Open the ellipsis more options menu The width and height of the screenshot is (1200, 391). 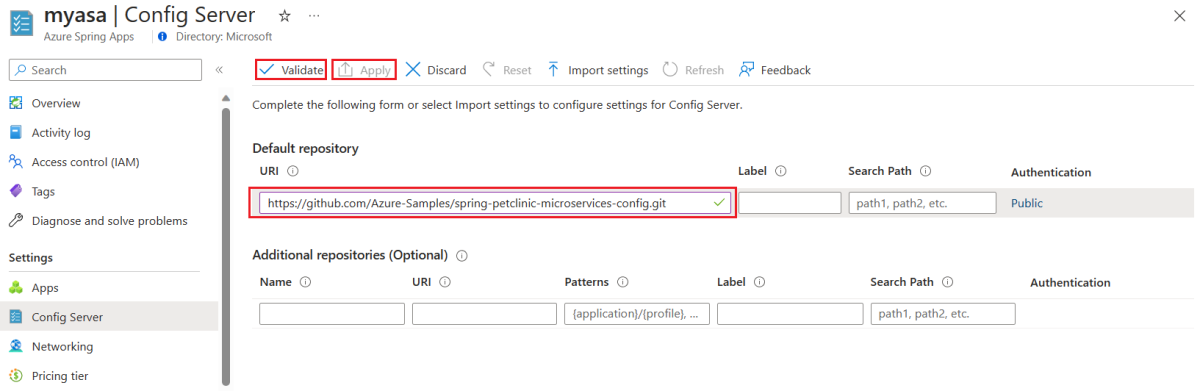pyautogui.click(x=314, y=16)
